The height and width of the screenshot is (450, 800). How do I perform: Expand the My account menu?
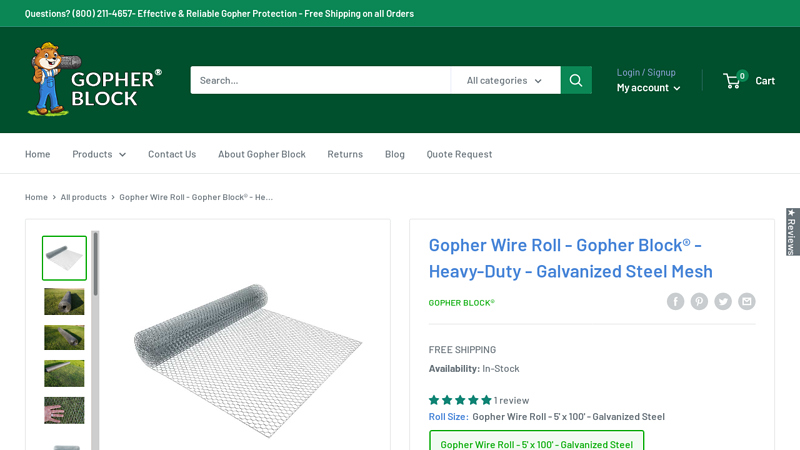(x=648, y=88)
